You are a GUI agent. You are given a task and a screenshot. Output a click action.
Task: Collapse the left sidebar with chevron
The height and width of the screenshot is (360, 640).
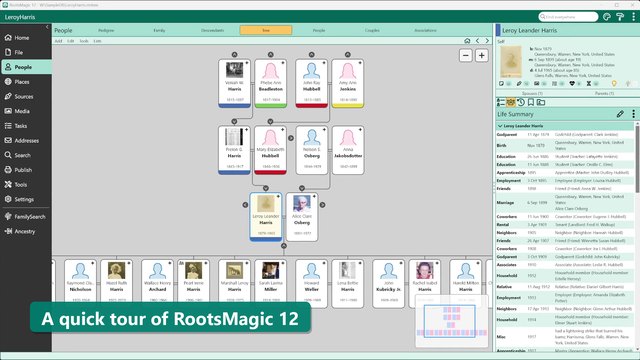point(47,27)
